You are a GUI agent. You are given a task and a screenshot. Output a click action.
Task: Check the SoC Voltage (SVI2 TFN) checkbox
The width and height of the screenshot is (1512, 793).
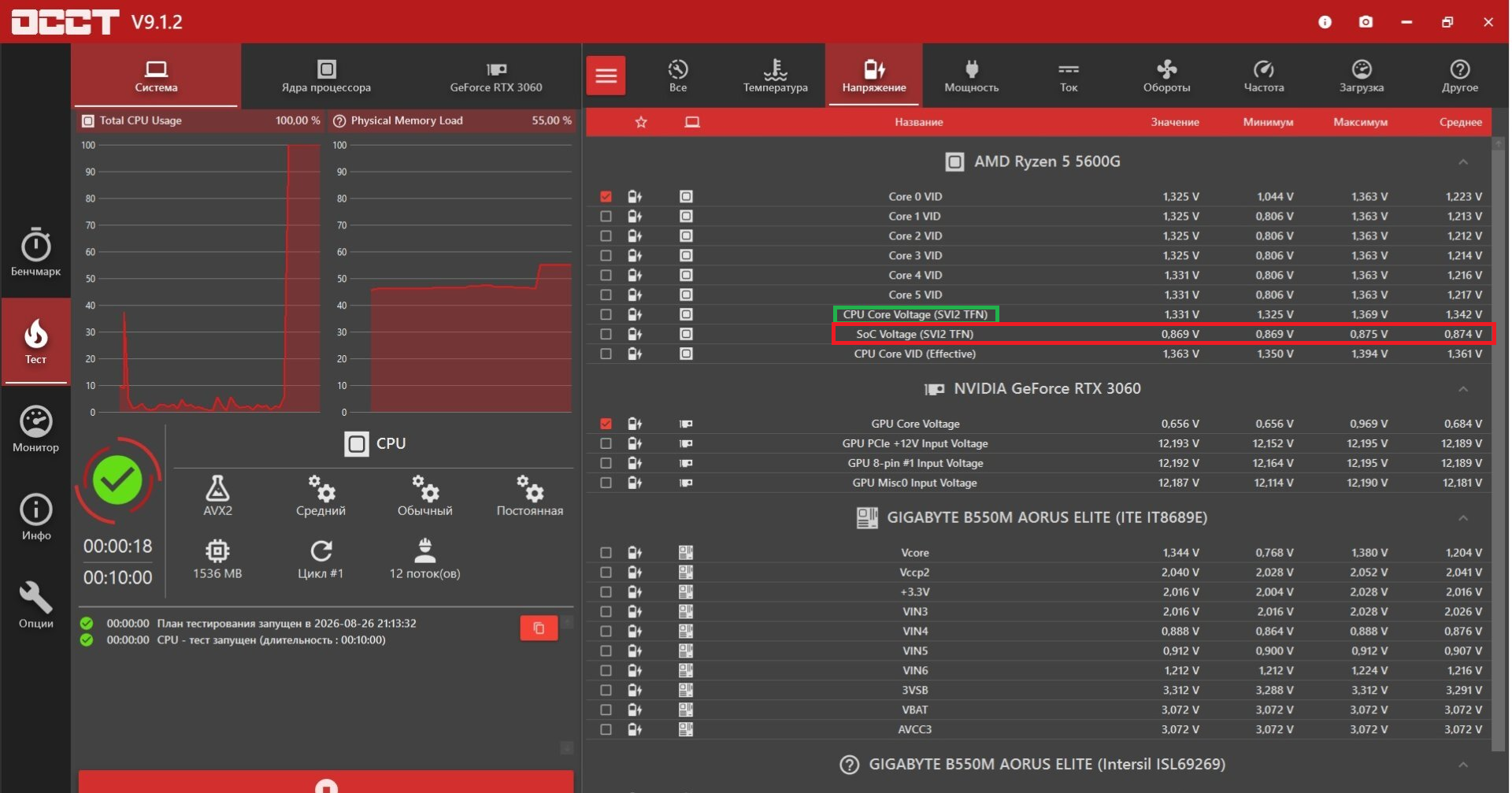pyautogui.click(x=606, y=334)
